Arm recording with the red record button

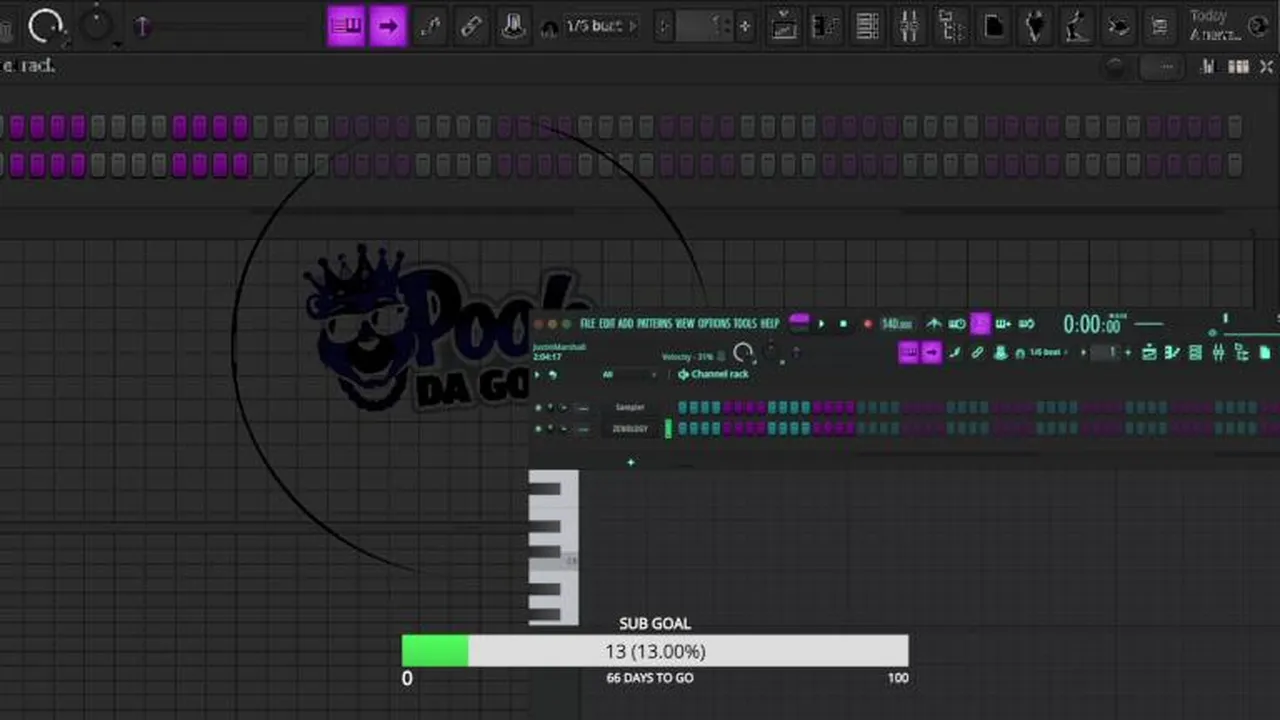[x=867, y=323]
